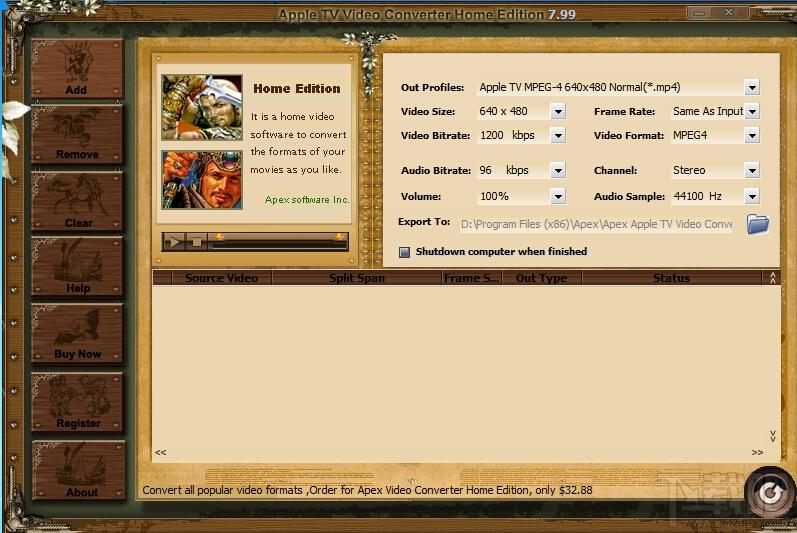Click the Clear button with horse emblem

[77, 201]
